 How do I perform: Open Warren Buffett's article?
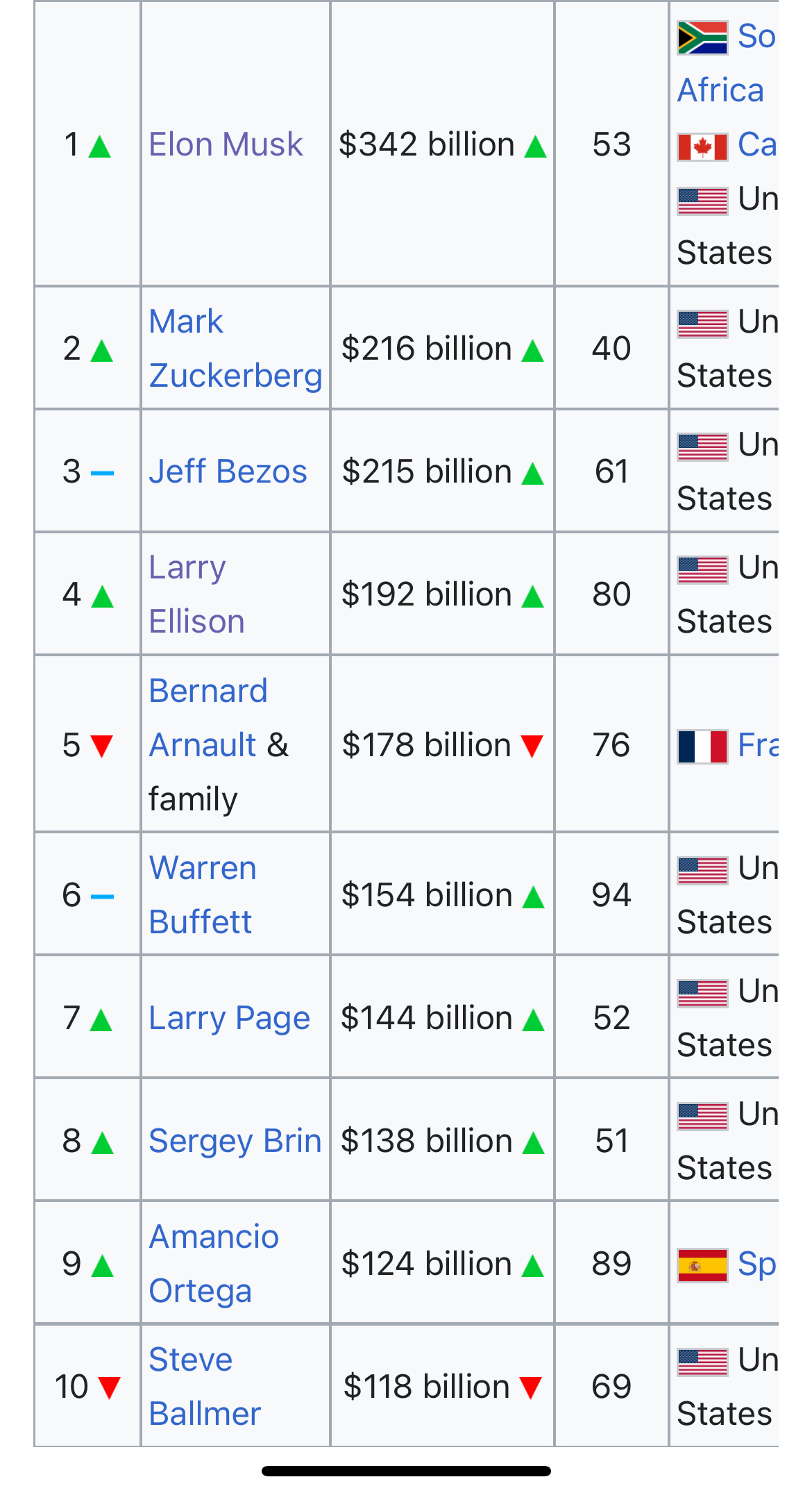pos(201,895)
